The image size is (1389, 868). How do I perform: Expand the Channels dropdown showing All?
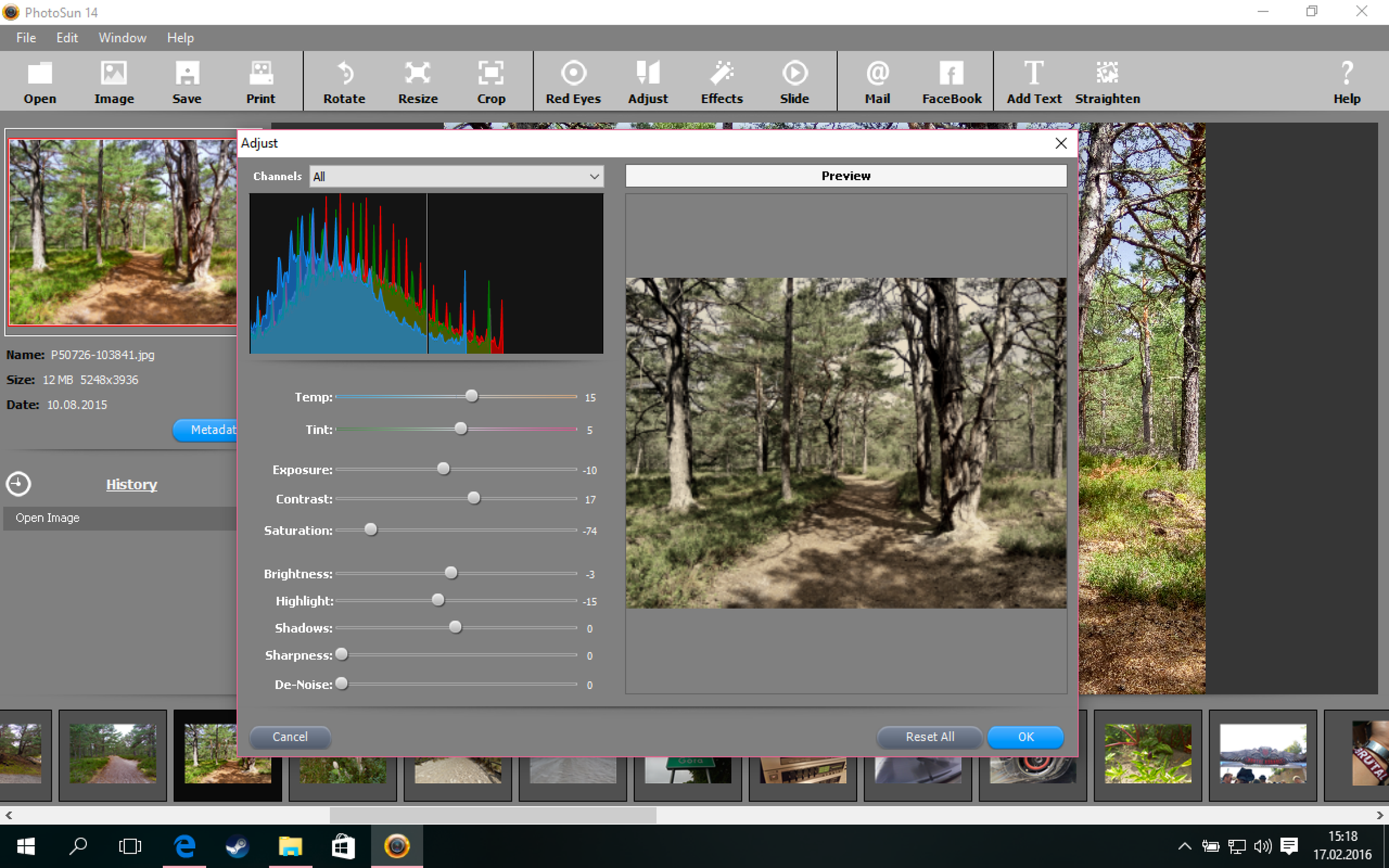click(x=456, y=177)
